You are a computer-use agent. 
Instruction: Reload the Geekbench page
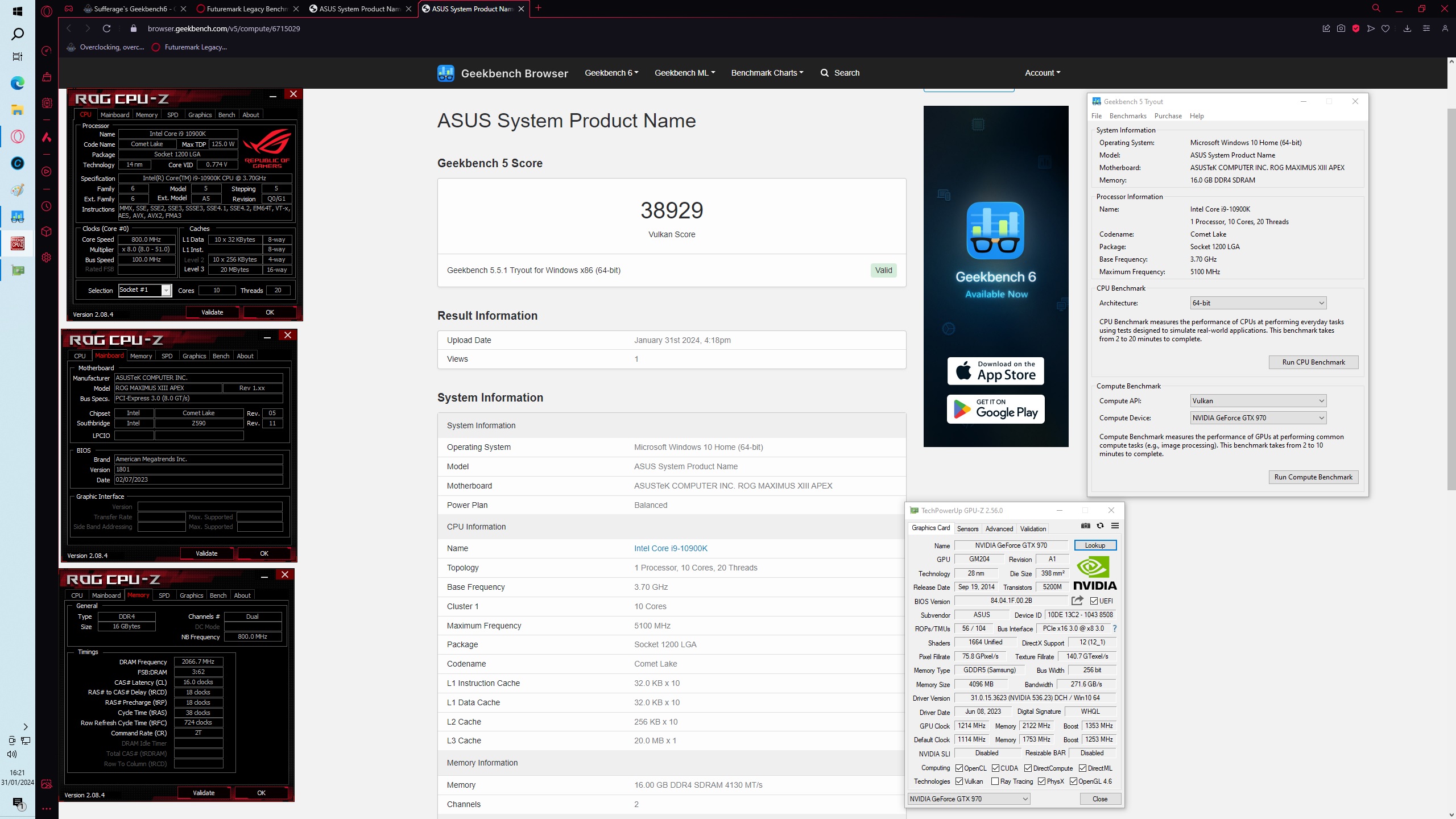(106, 28)
